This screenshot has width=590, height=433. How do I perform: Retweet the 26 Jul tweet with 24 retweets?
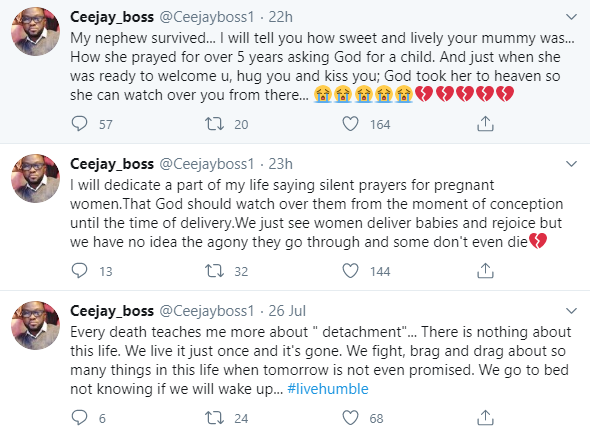tap(214, 418)
